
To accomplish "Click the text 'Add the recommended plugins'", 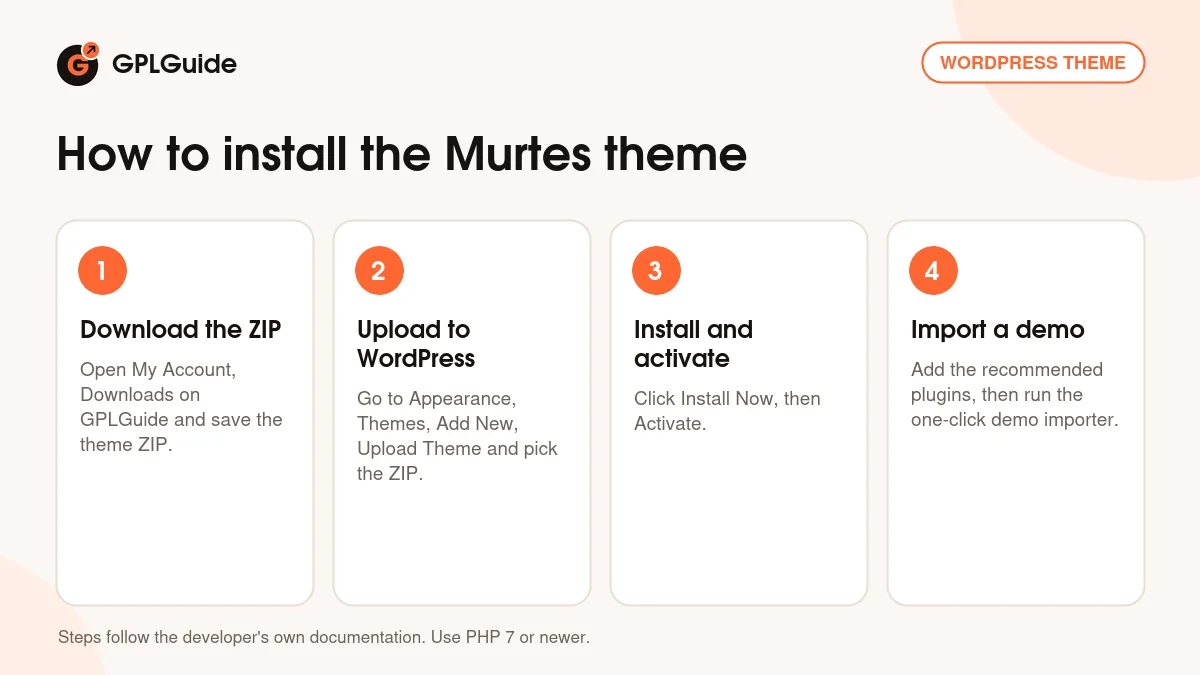I will click(1007, 382).
